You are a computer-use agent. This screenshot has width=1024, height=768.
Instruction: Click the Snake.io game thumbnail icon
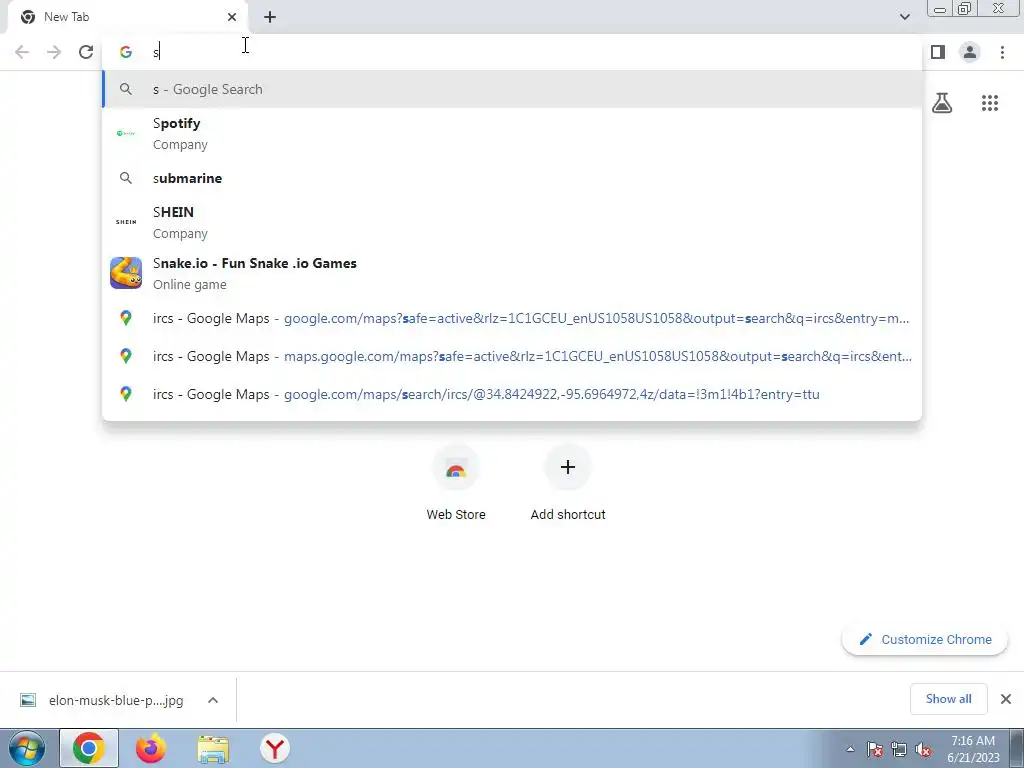126,273
